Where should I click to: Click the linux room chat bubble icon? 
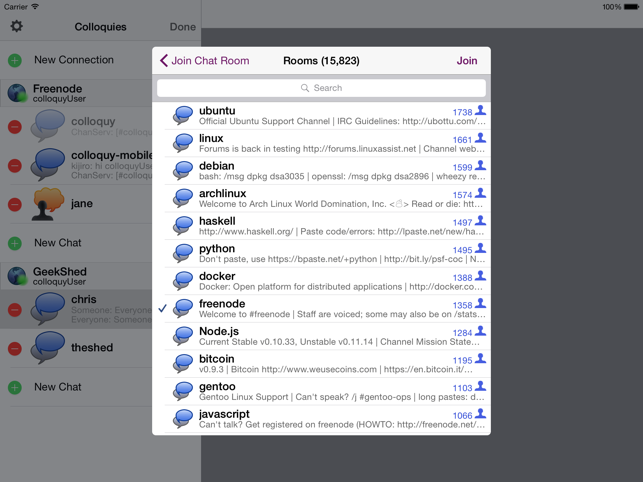(183, 143)
